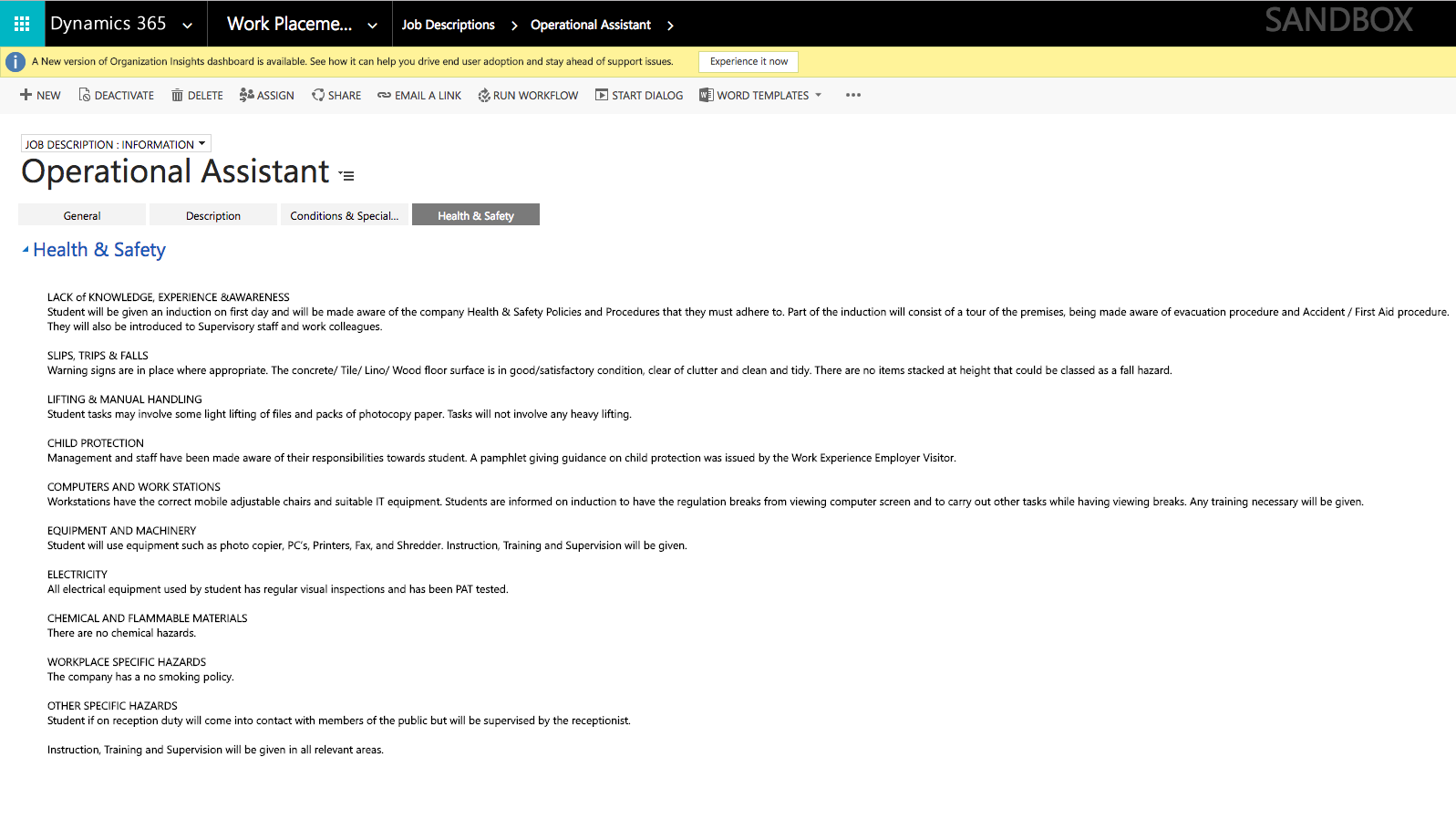Click the Experience it now button
1456x840 pixels.
click(749, 62)
